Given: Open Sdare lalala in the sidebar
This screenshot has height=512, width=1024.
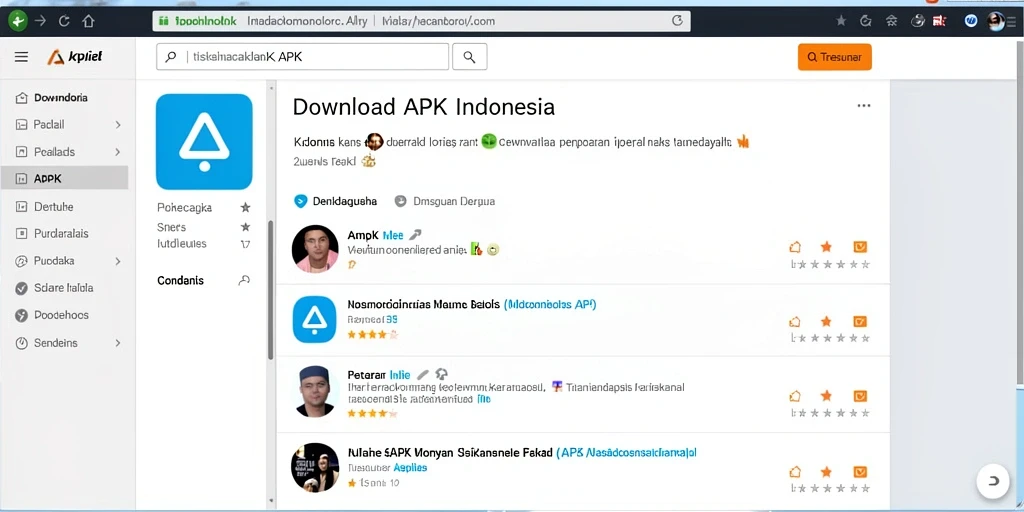Looking at the screenshot, I should coord(63,287).
